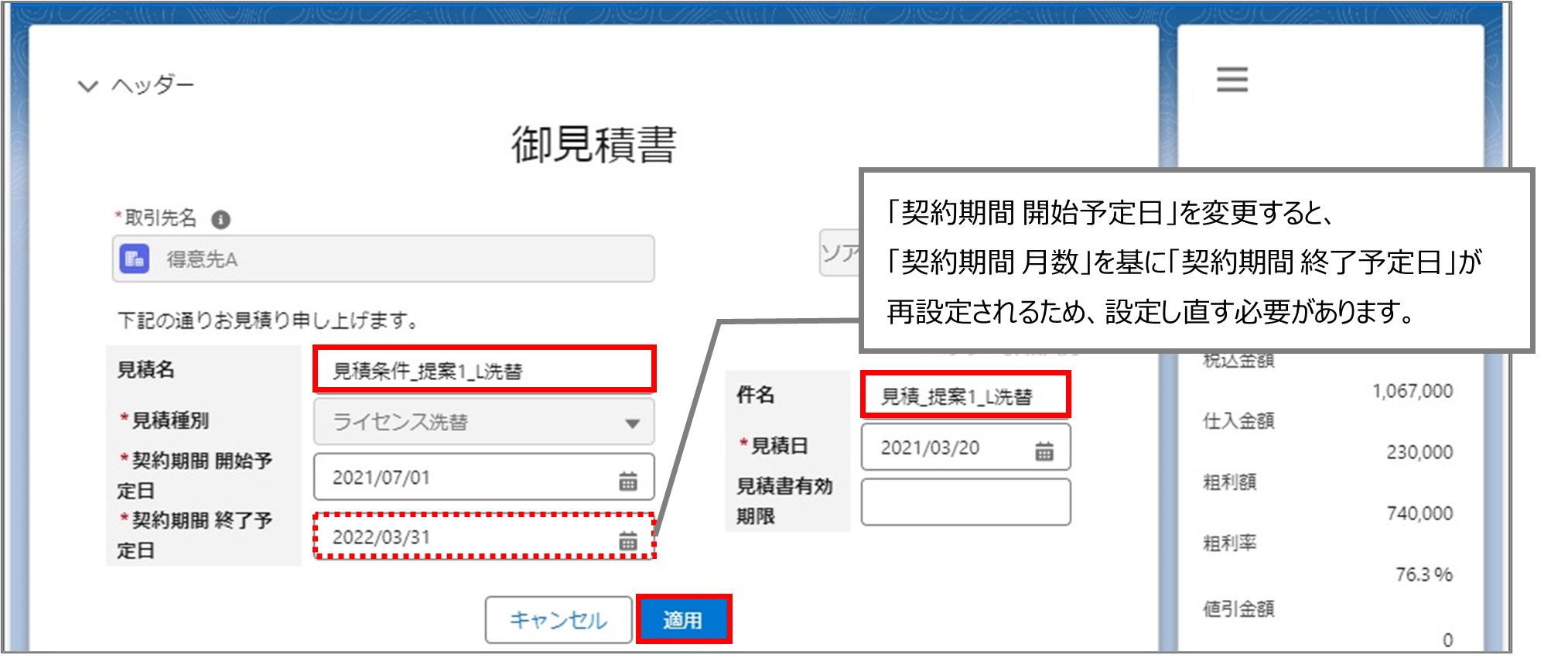Click the 契約期間 開始予定日 date field
The width and height of the screenshot is (1568, 658).
[484, 477]
